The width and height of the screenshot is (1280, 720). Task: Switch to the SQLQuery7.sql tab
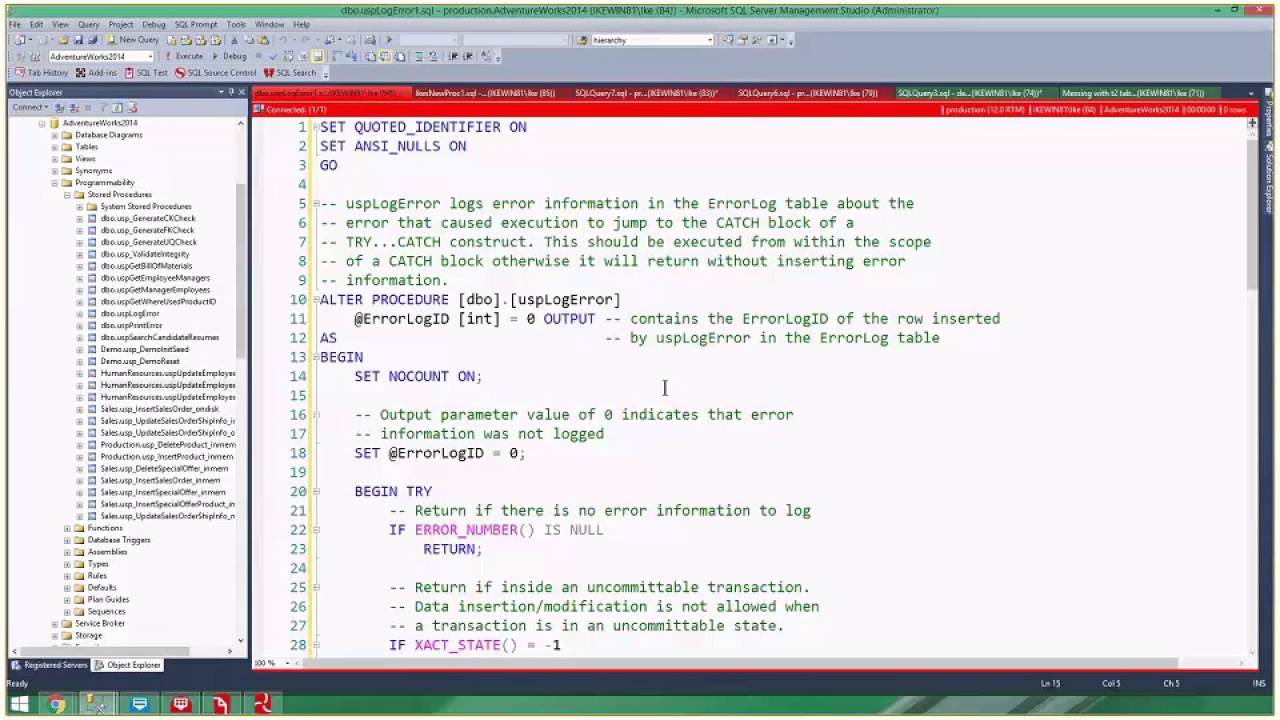coord(646,93)
